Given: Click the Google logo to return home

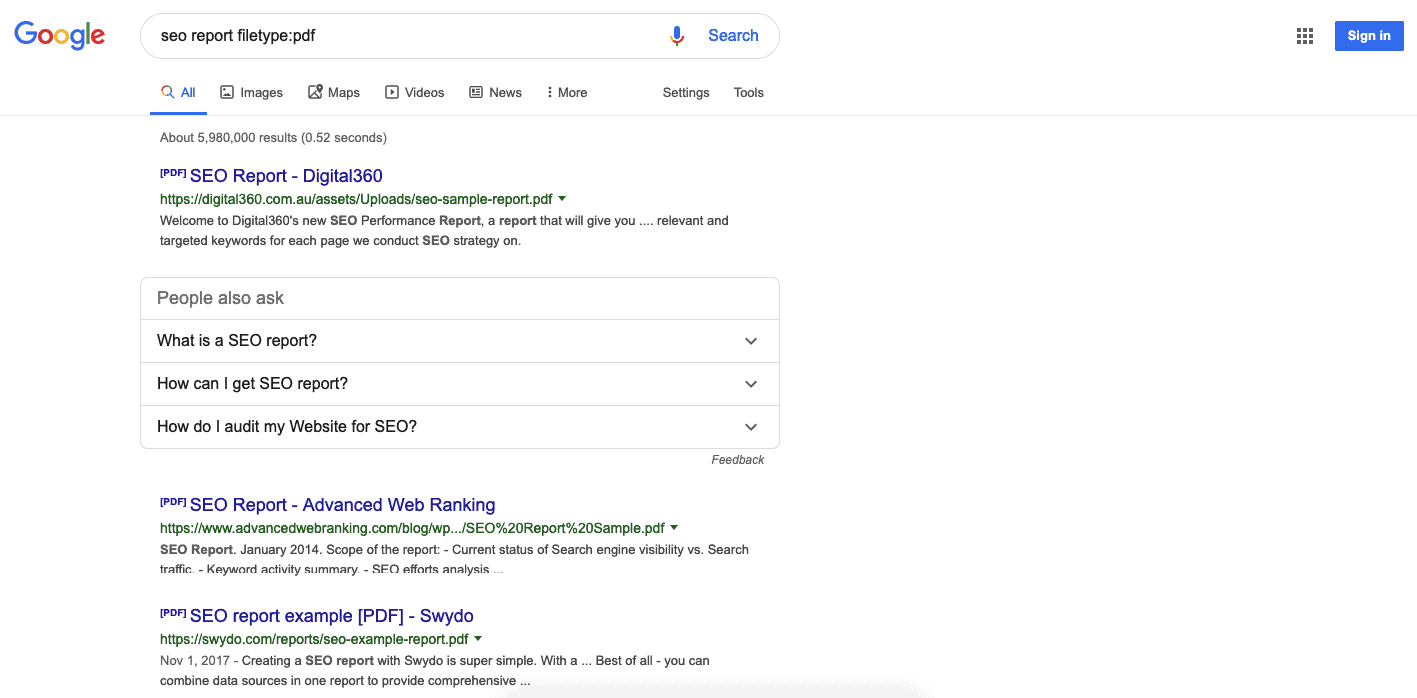Looking at the screenshot, I should click(x=59, y=34).
